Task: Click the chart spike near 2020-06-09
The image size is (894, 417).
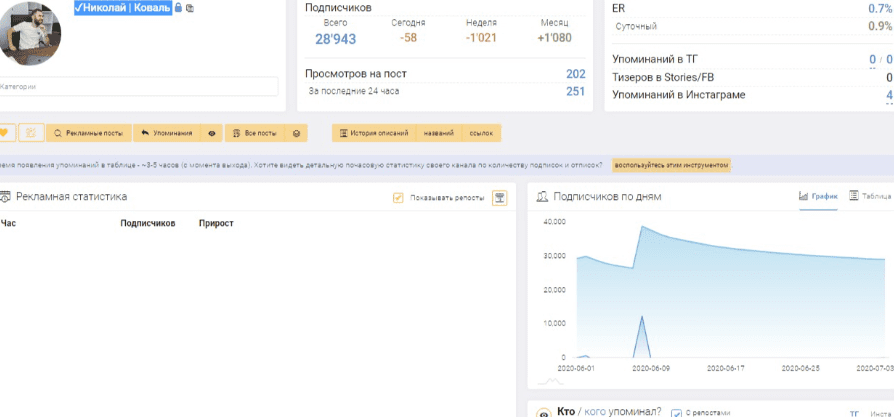Action: (643, 337)
